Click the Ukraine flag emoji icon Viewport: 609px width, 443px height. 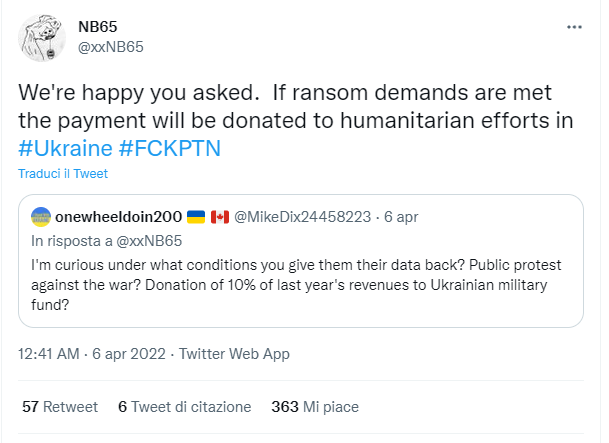197,217
